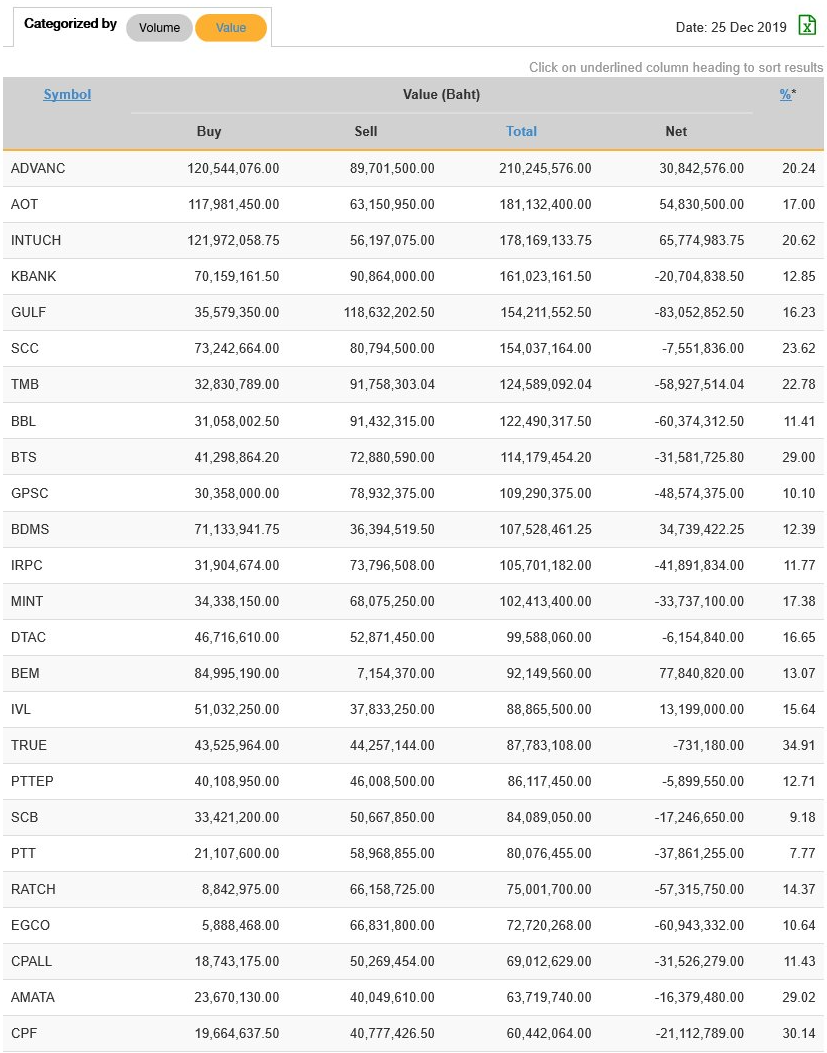Select CPALL in the table

(x=32, y=961)
